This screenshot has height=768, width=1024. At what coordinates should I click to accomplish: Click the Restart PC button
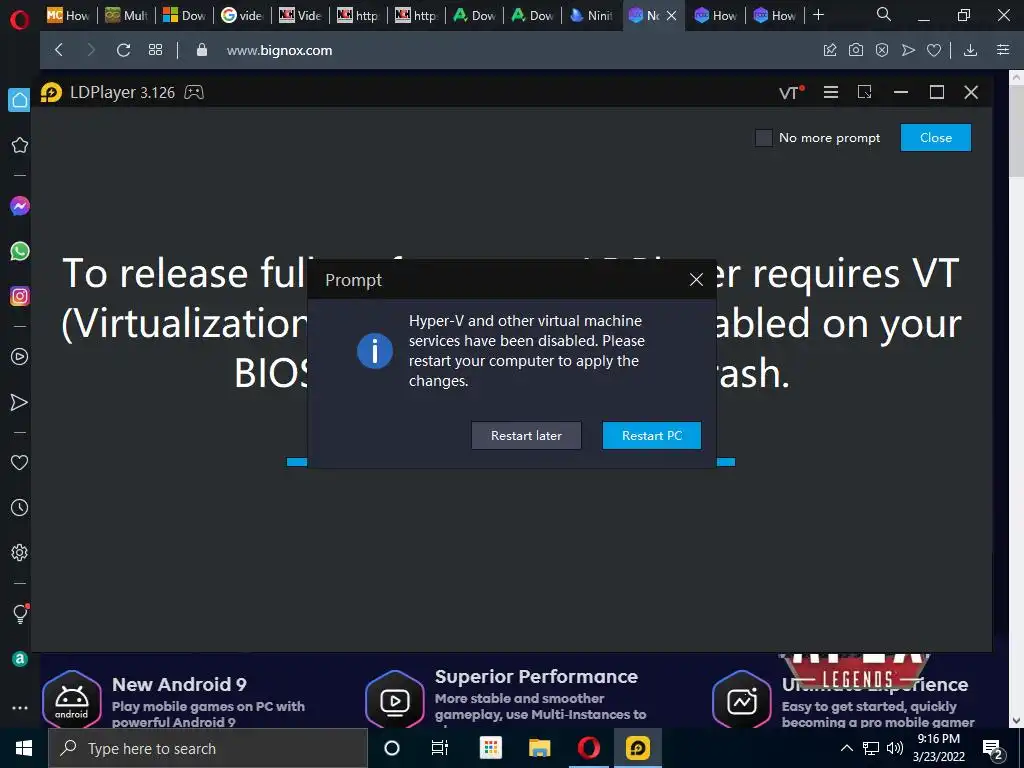point(651,436)
